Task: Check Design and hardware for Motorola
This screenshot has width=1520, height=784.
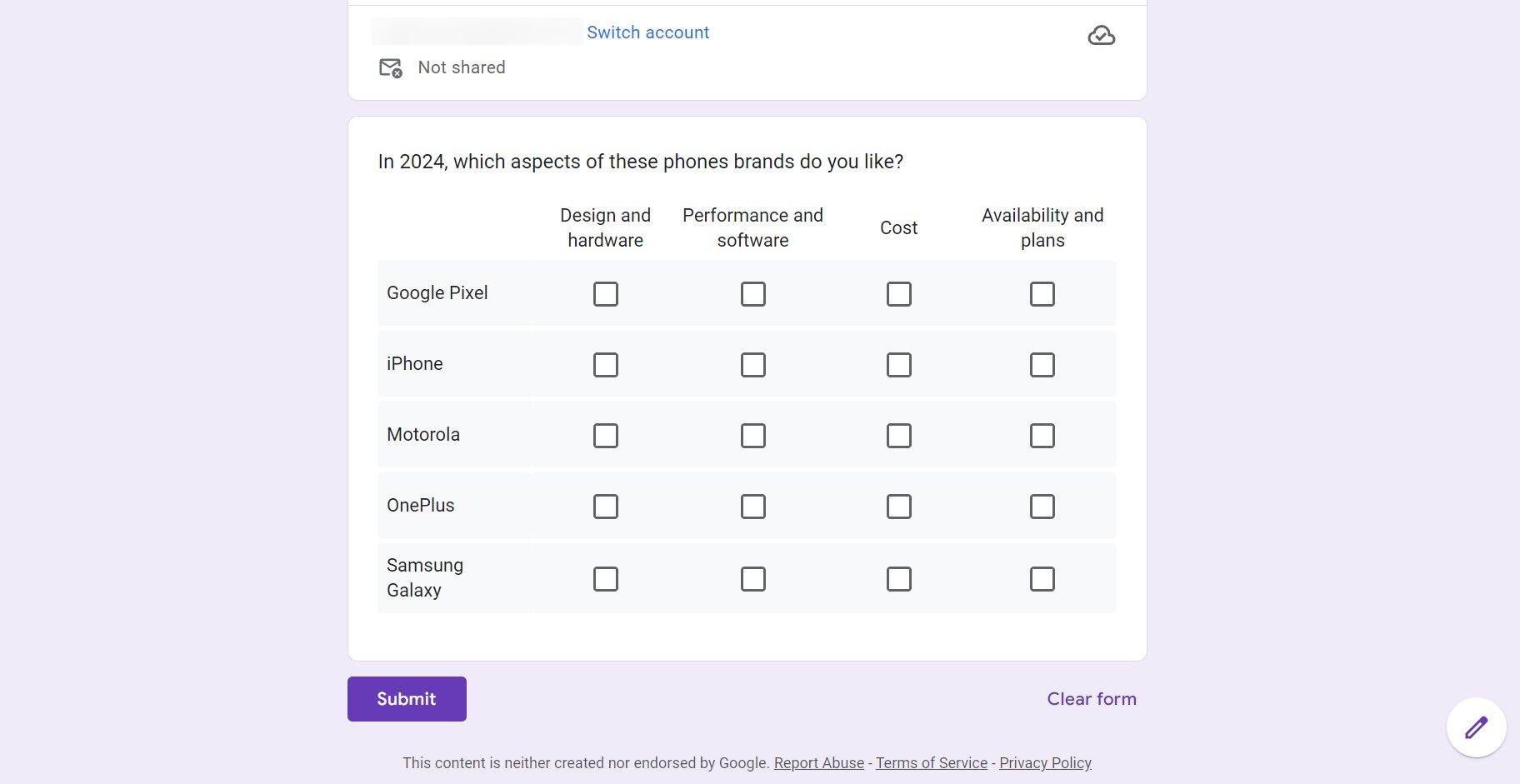Action: point(606,435)
